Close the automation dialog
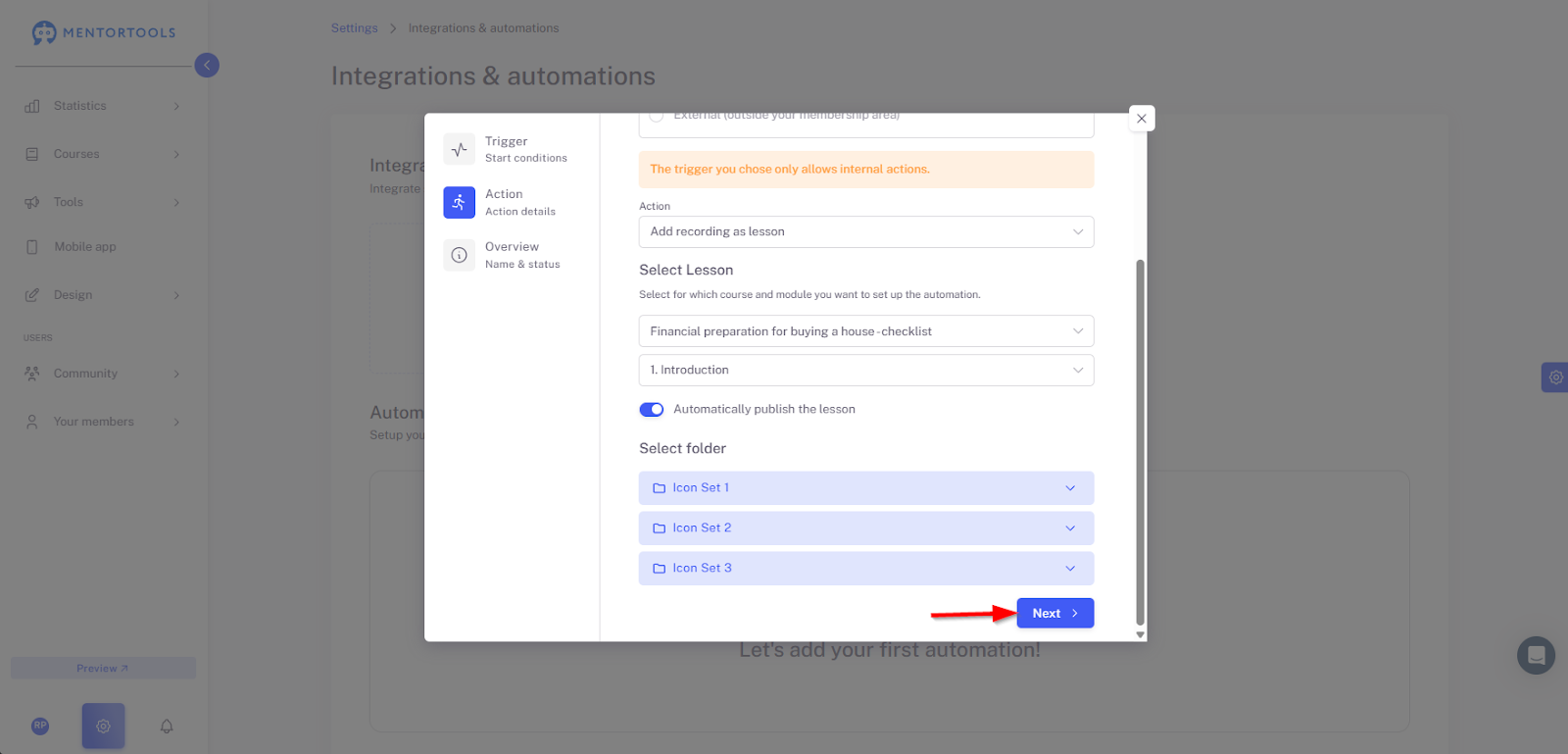 [x=1142, y=119]
